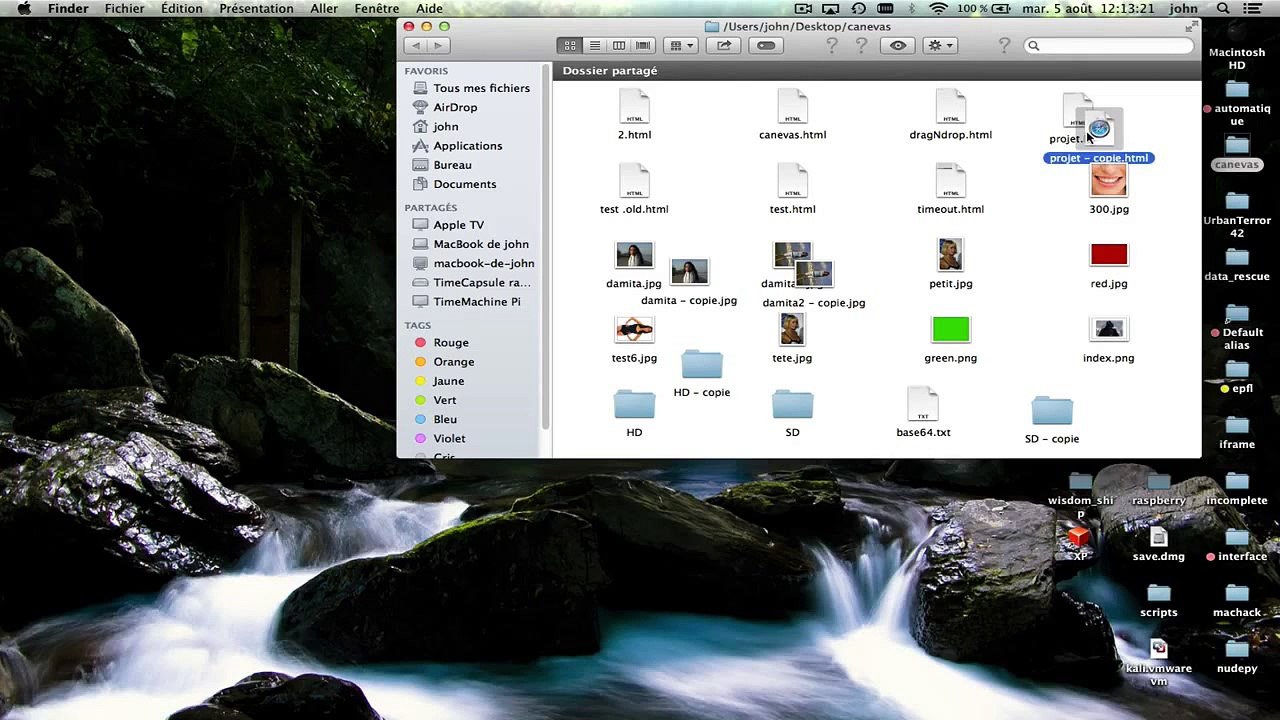Open the john user menu
The image size is (1280, 720).
(1183, 9)
